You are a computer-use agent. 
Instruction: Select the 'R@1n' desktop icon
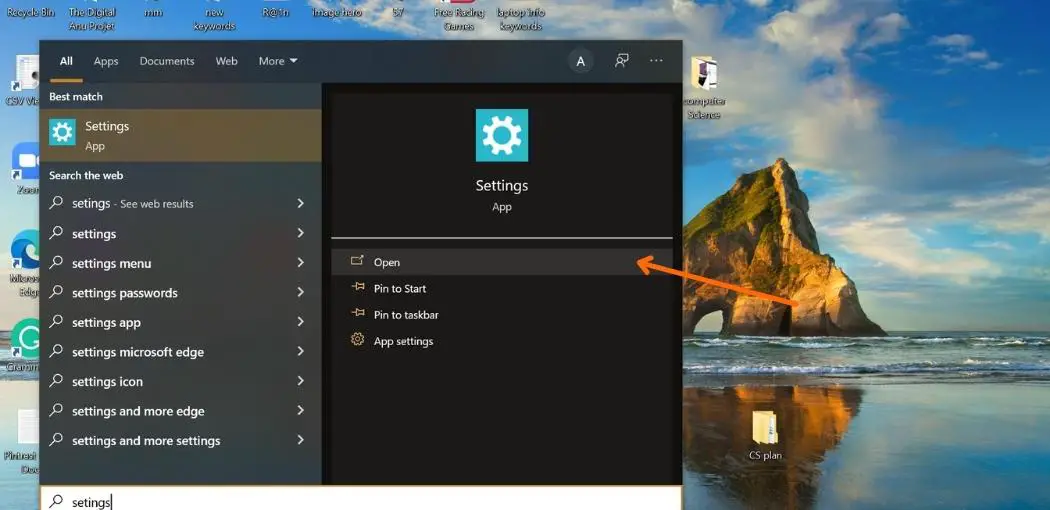click(x=275, y=11)
